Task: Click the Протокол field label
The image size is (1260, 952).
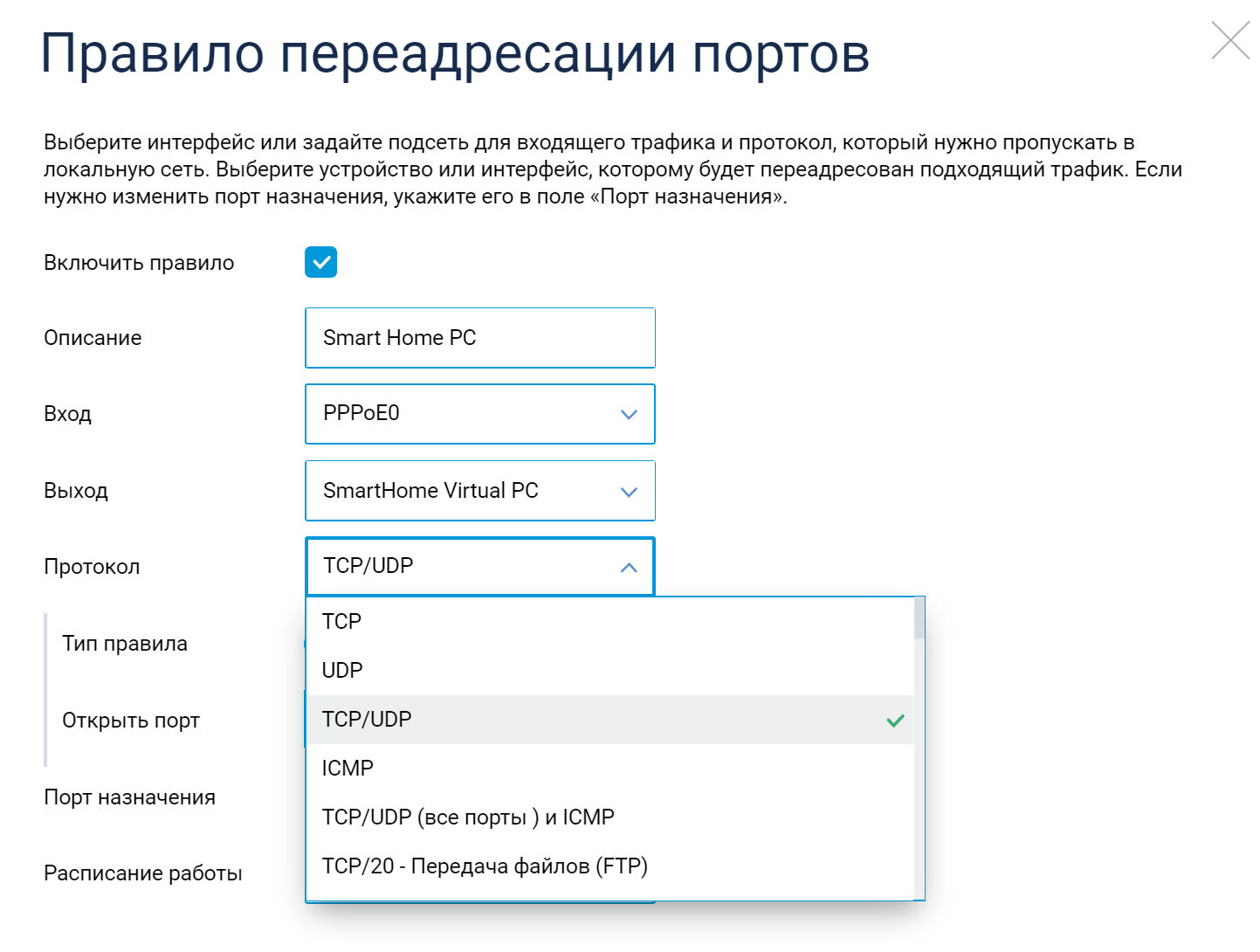Action: click(92, 567)
